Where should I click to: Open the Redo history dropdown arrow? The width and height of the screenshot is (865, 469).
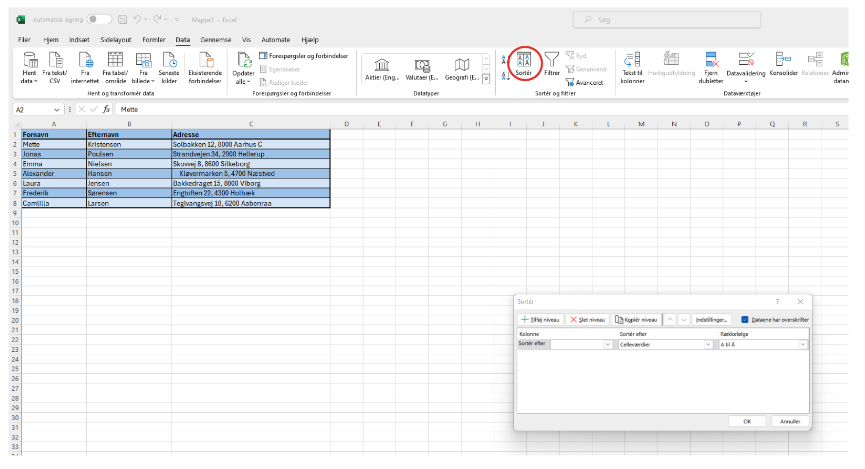click(x=166, y=20)
